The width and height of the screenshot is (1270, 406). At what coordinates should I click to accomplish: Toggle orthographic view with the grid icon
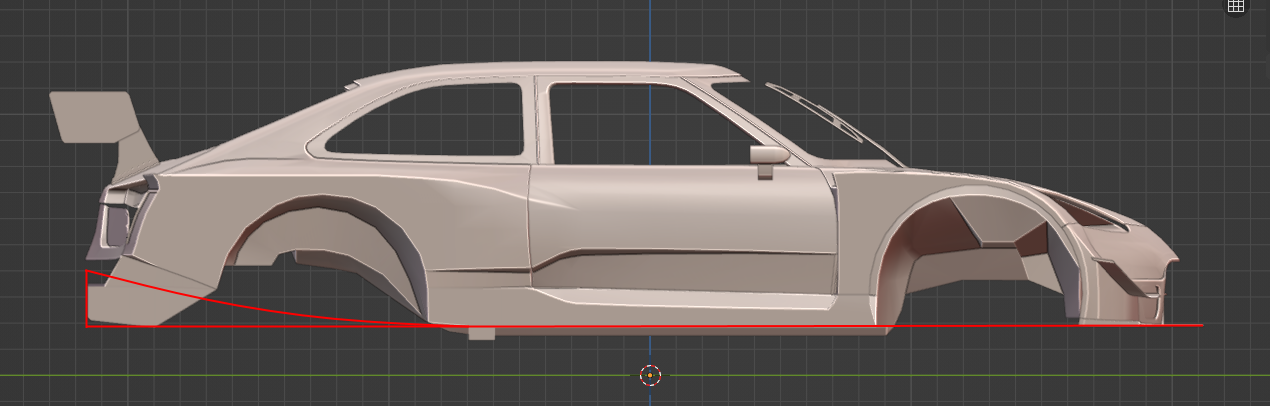(x=1236, y=6)
